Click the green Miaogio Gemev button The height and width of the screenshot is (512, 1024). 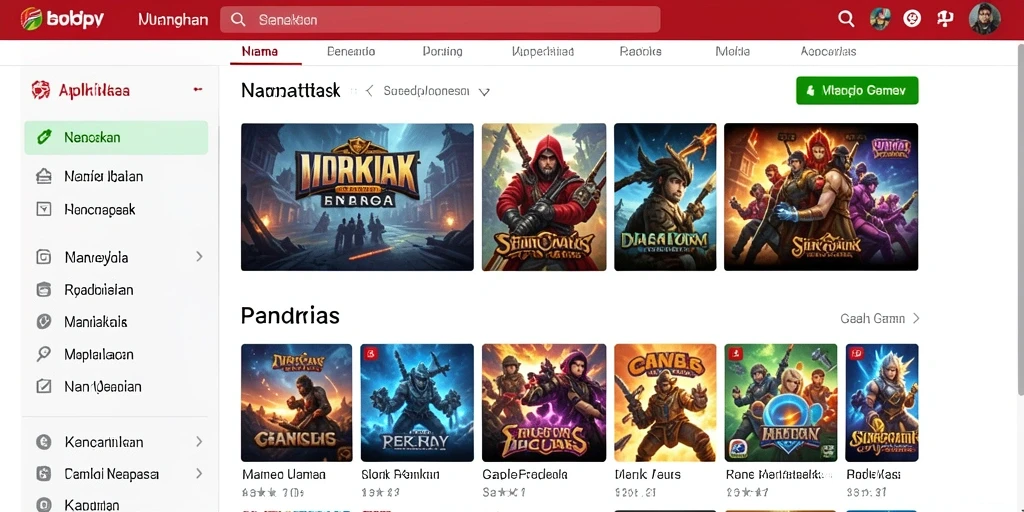click(857, 91)
